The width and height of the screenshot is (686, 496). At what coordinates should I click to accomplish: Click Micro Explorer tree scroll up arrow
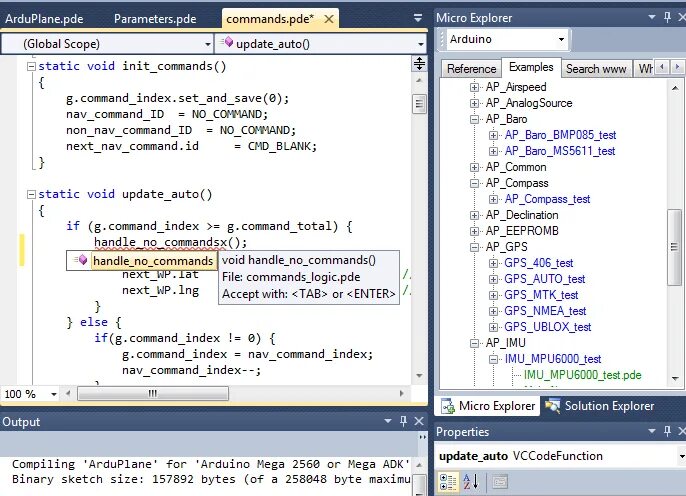pos(675,88)
